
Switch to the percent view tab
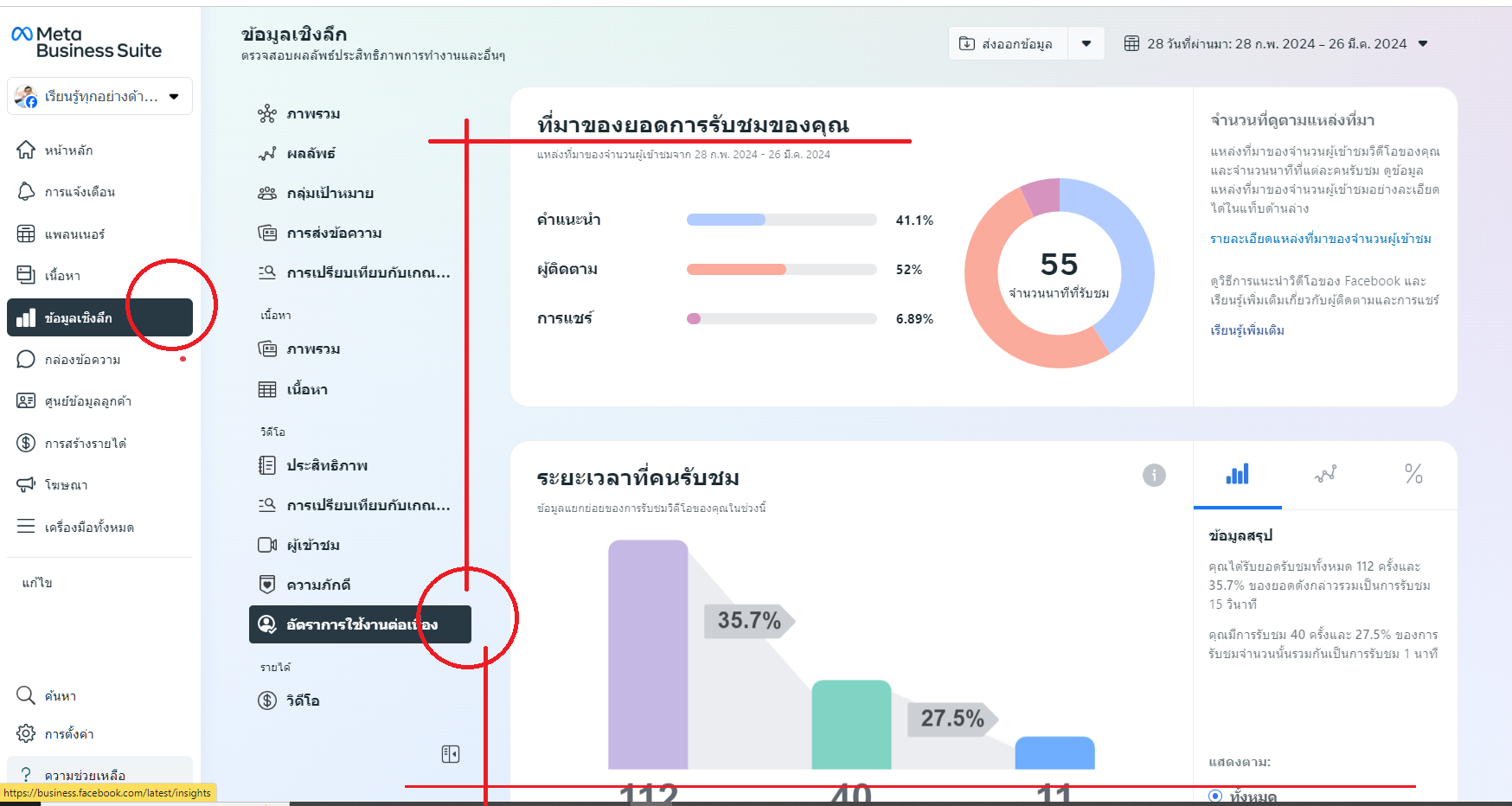(x=1413, y=474)
